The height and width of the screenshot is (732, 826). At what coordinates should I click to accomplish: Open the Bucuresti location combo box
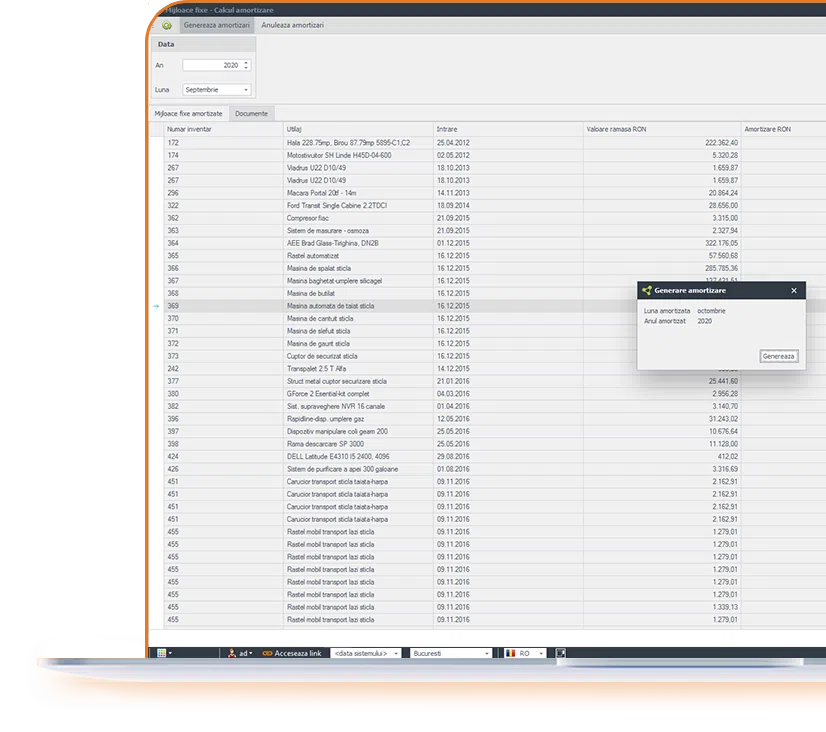pos(488,653)
